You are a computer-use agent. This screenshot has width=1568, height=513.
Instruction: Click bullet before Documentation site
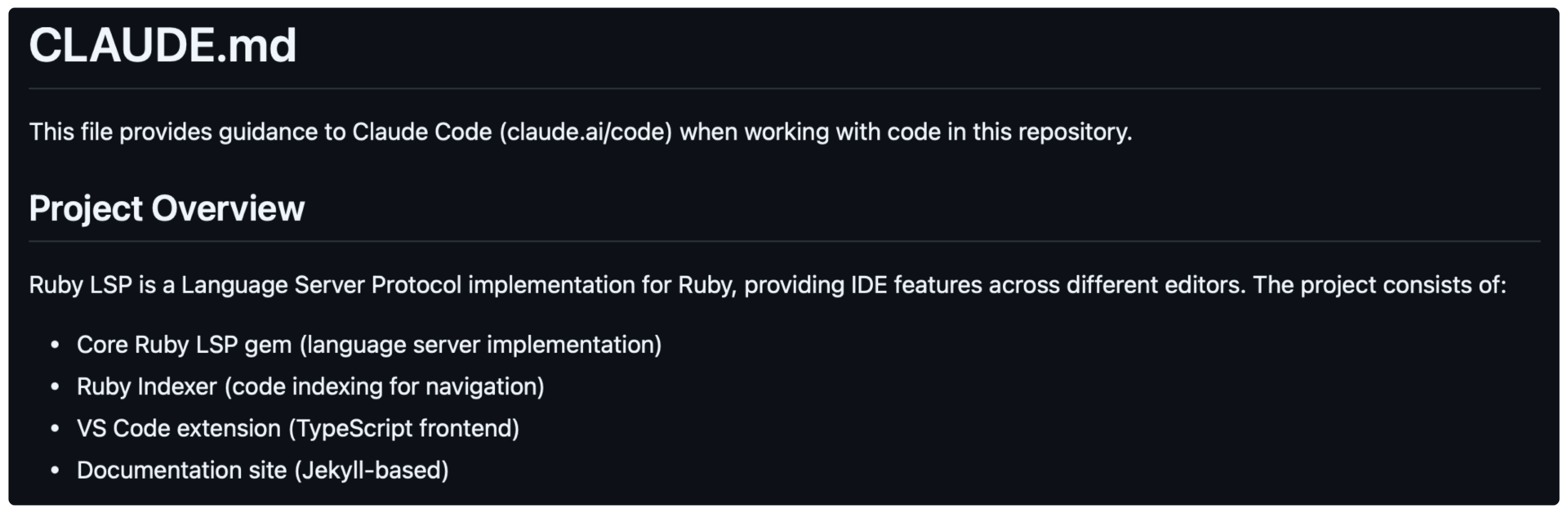(x=55, y=471)
